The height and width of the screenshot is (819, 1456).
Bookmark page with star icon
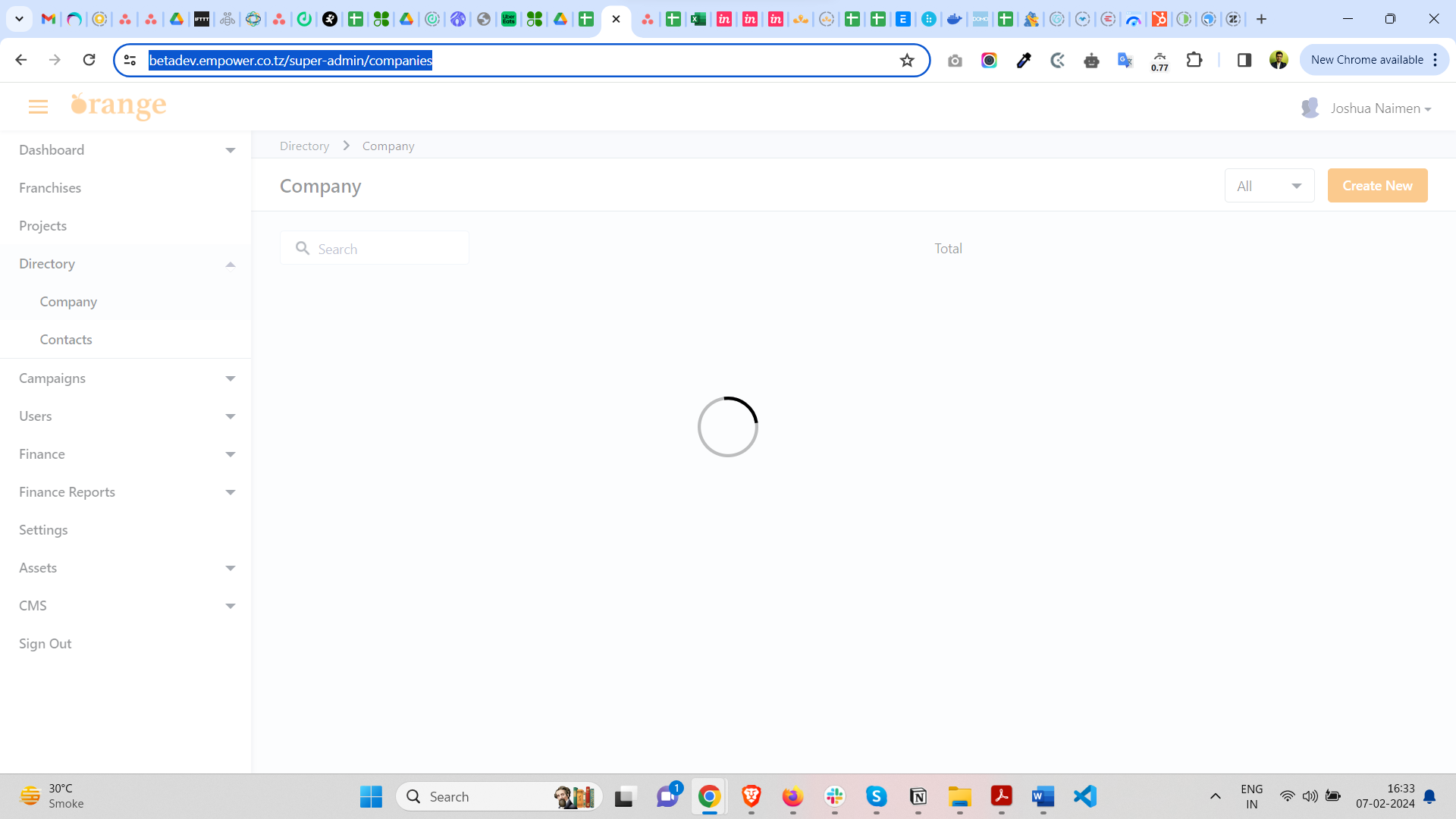(907, 61)
